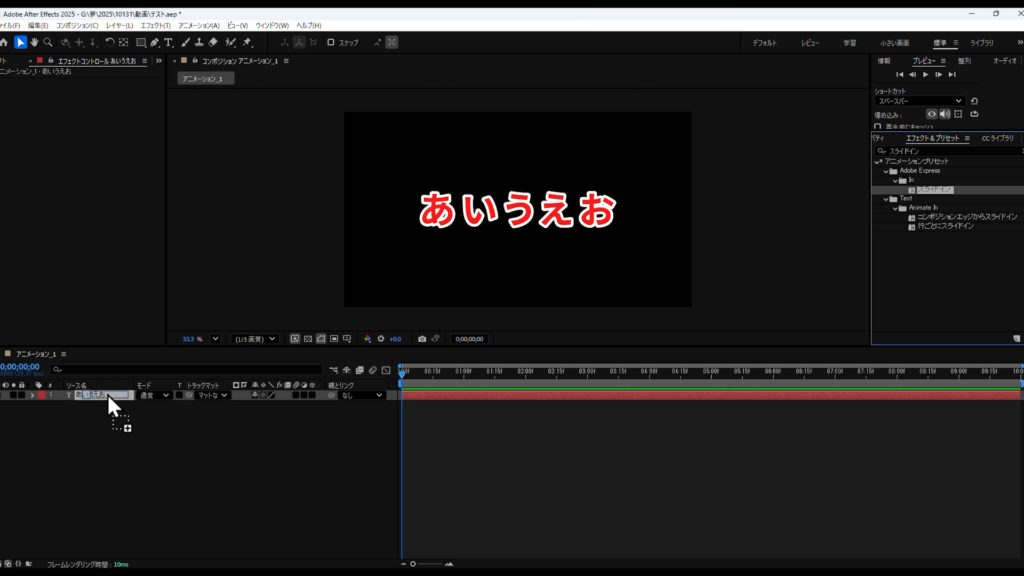Image resolution: width=1024 pixels, height=576 pixels.
Task: Toggle audio speaker icon in Preview panel
Action: (x=945, y=114)
